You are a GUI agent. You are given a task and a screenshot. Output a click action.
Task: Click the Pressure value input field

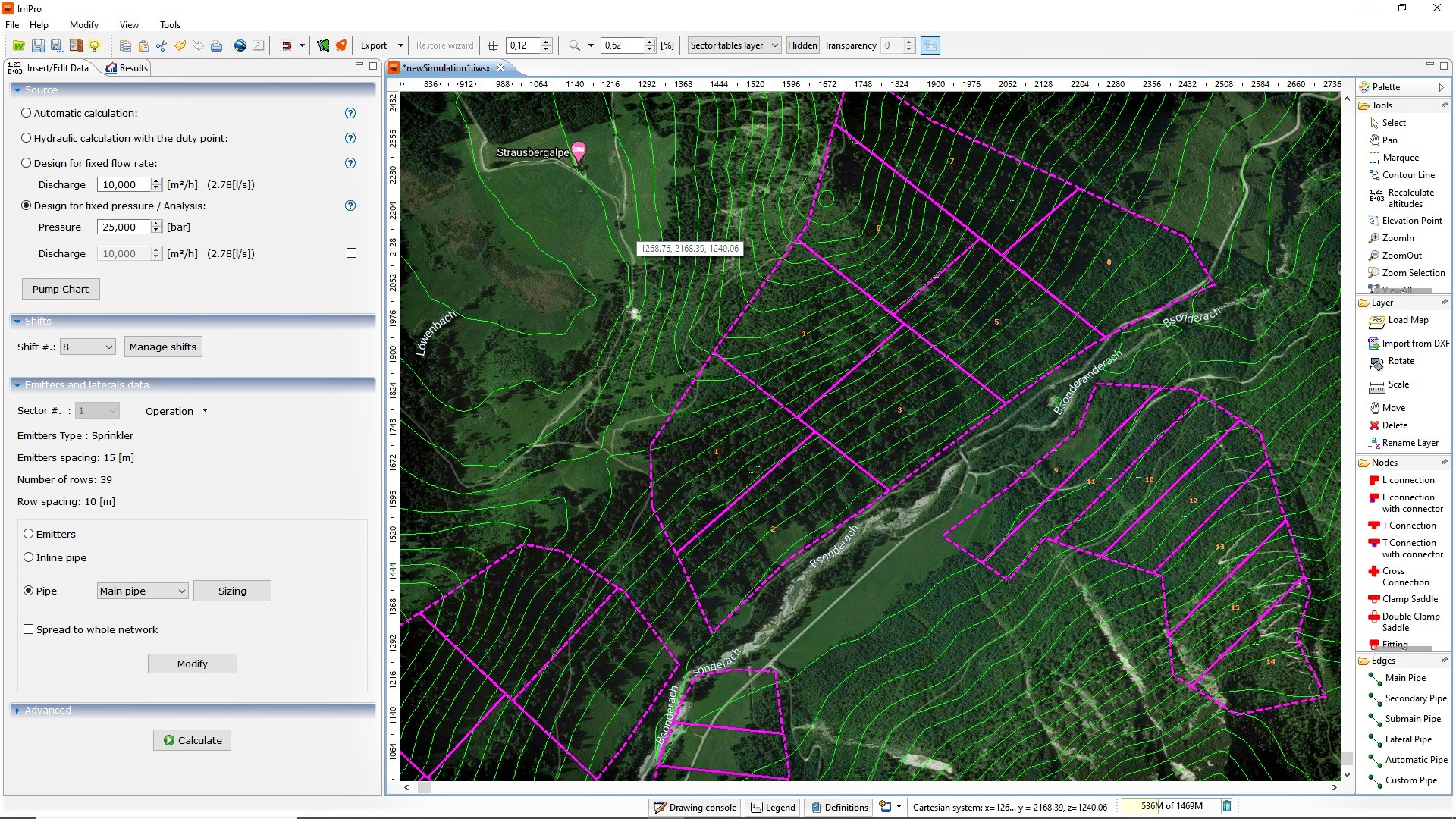click(x=123, y=227)
